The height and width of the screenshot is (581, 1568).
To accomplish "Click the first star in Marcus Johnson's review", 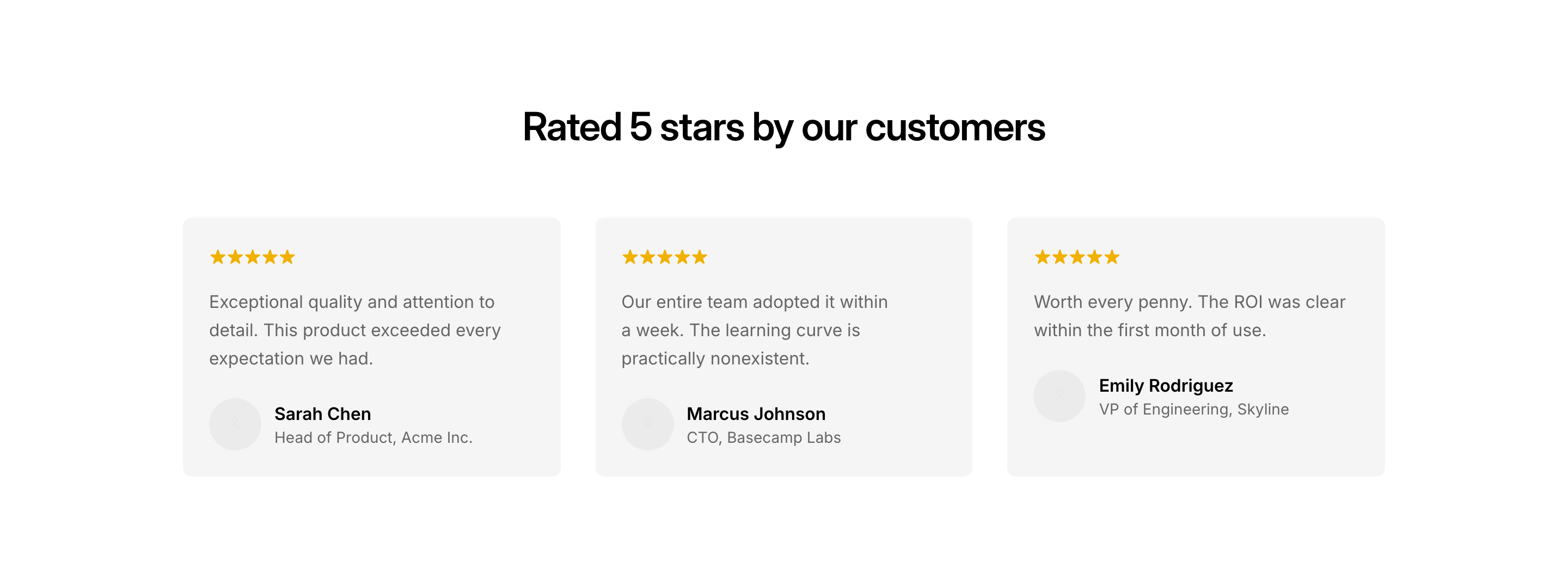I will 630,257.
